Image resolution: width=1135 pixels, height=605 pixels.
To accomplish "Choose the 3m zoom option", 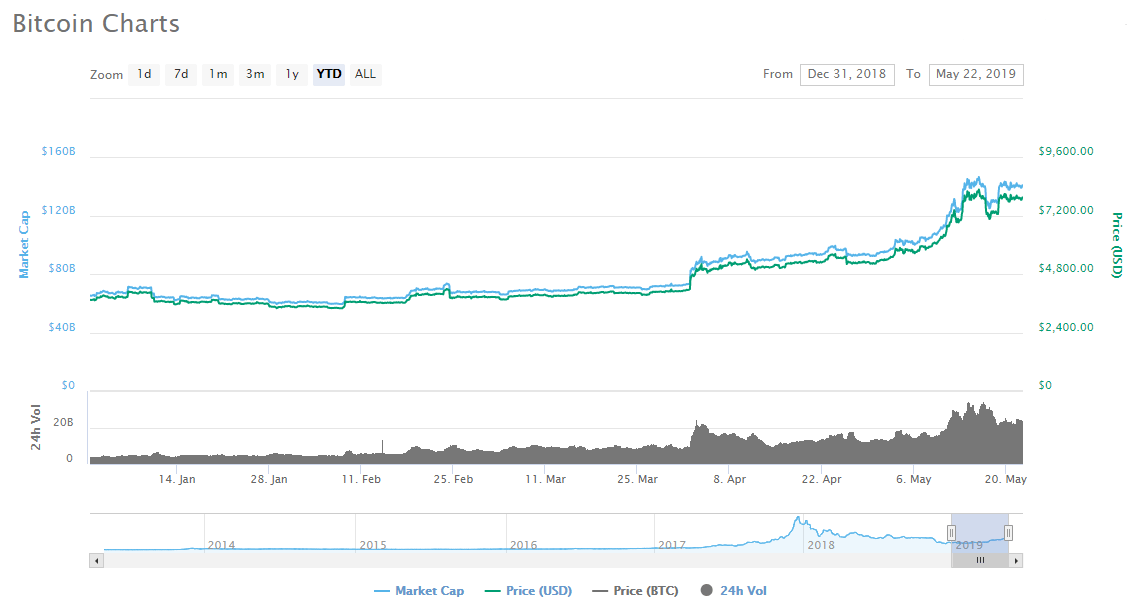I will coord(255,74).
